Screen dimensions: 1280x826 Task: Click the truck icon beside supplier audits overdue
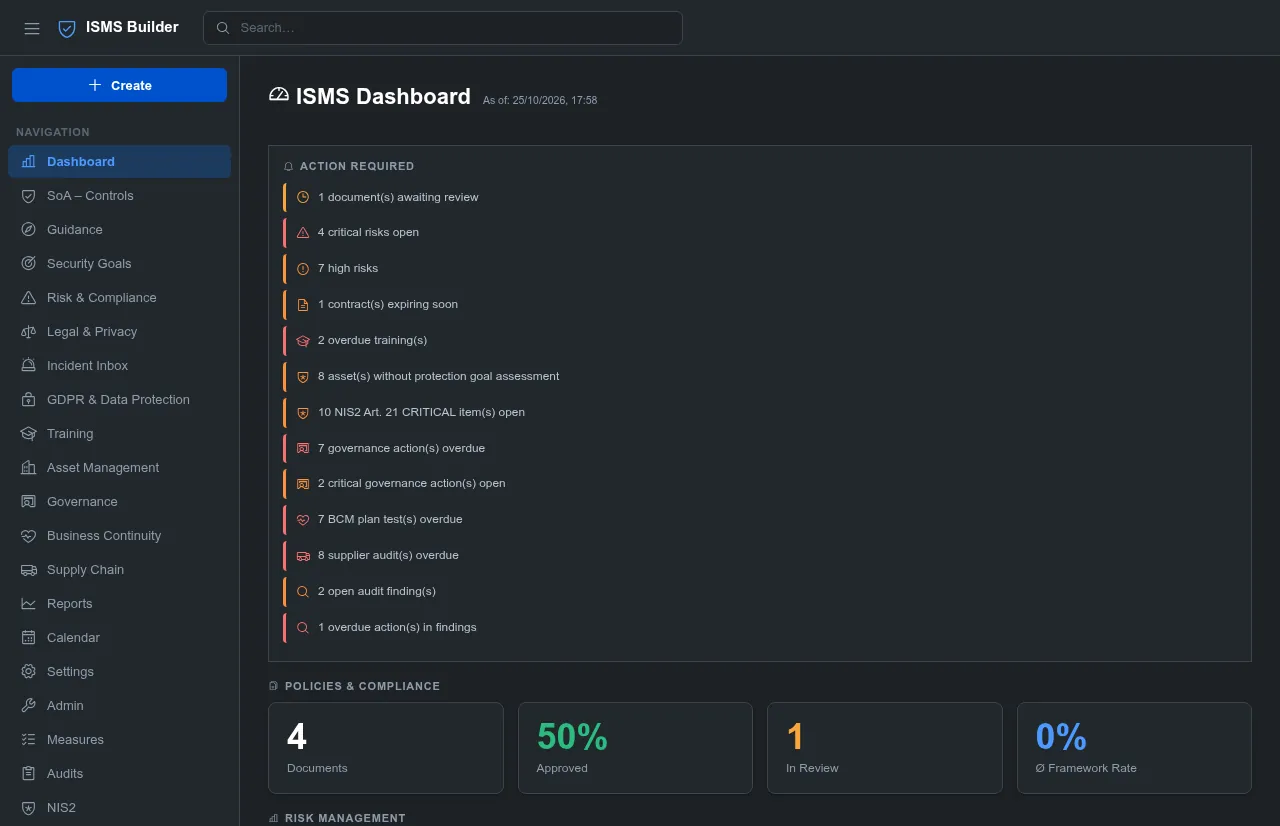click(x=303, y=556)
